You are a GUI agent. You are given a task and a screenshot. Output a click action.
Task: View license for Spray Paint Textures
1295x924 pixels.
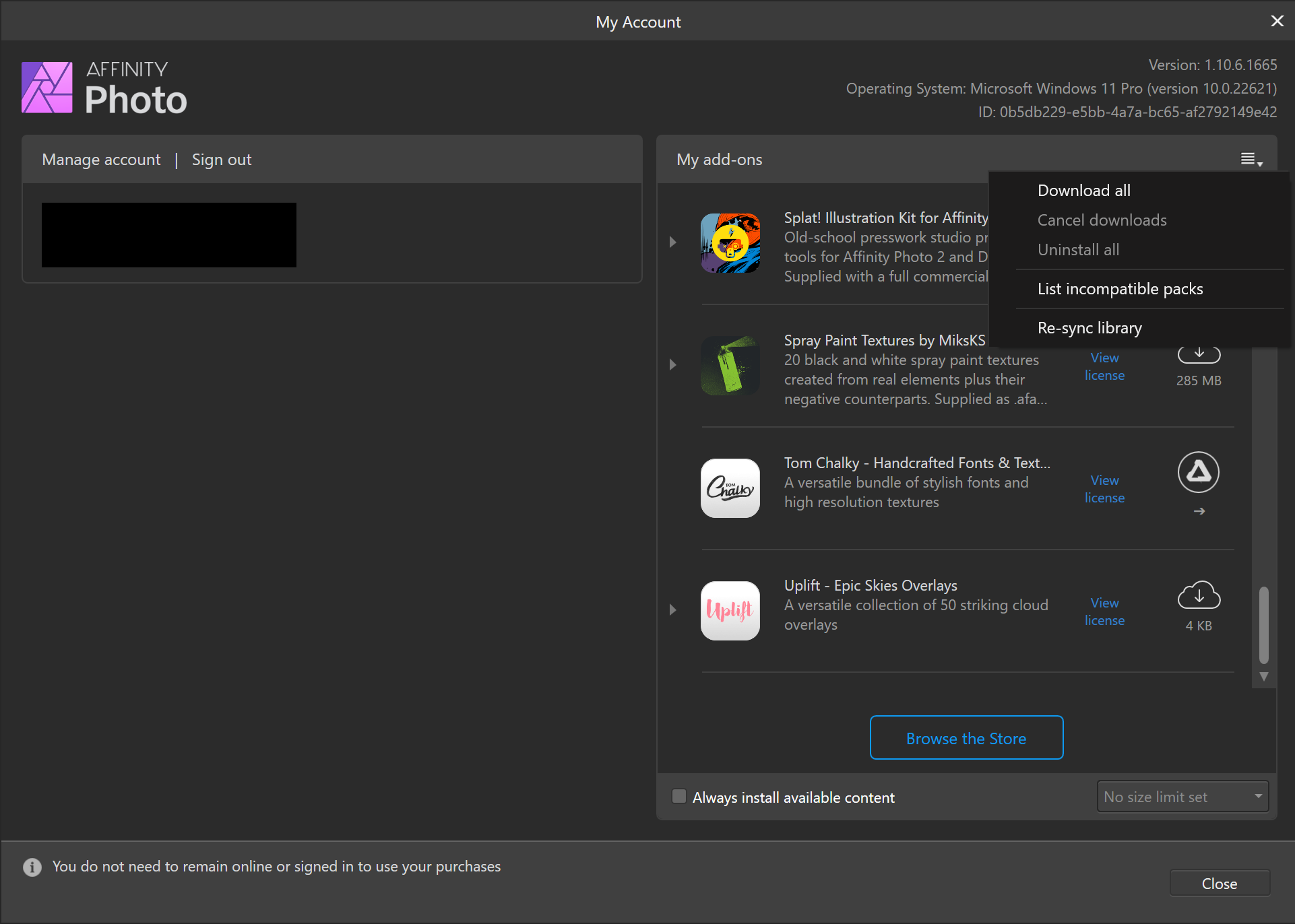coord(1105,366)
